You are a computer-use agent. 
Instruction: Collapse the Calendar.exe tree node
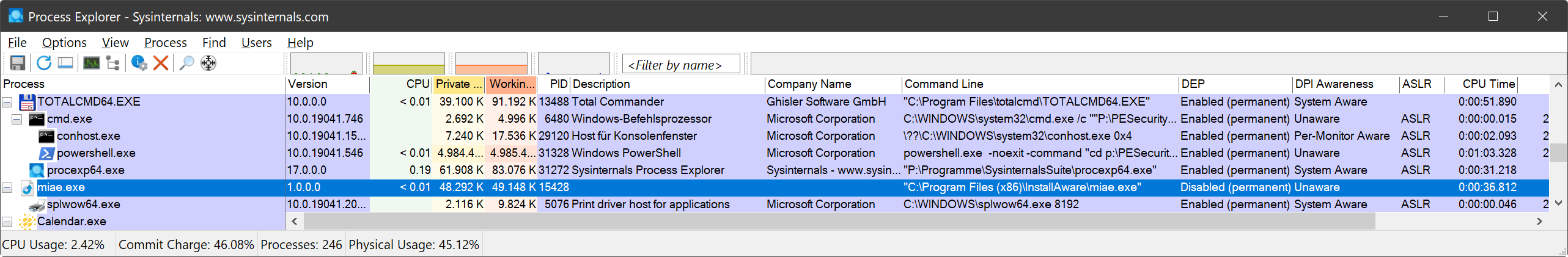tap(7, 222)
